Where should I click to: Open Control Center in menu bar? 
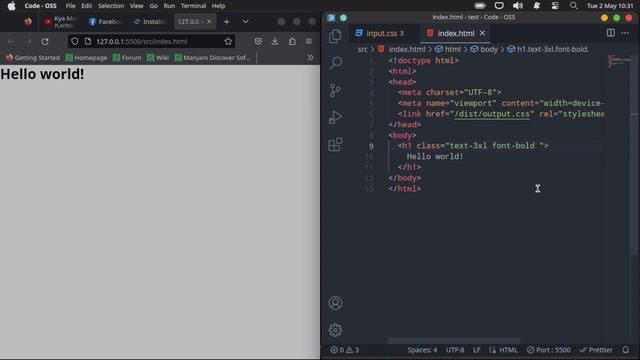(x=555, y=6)
